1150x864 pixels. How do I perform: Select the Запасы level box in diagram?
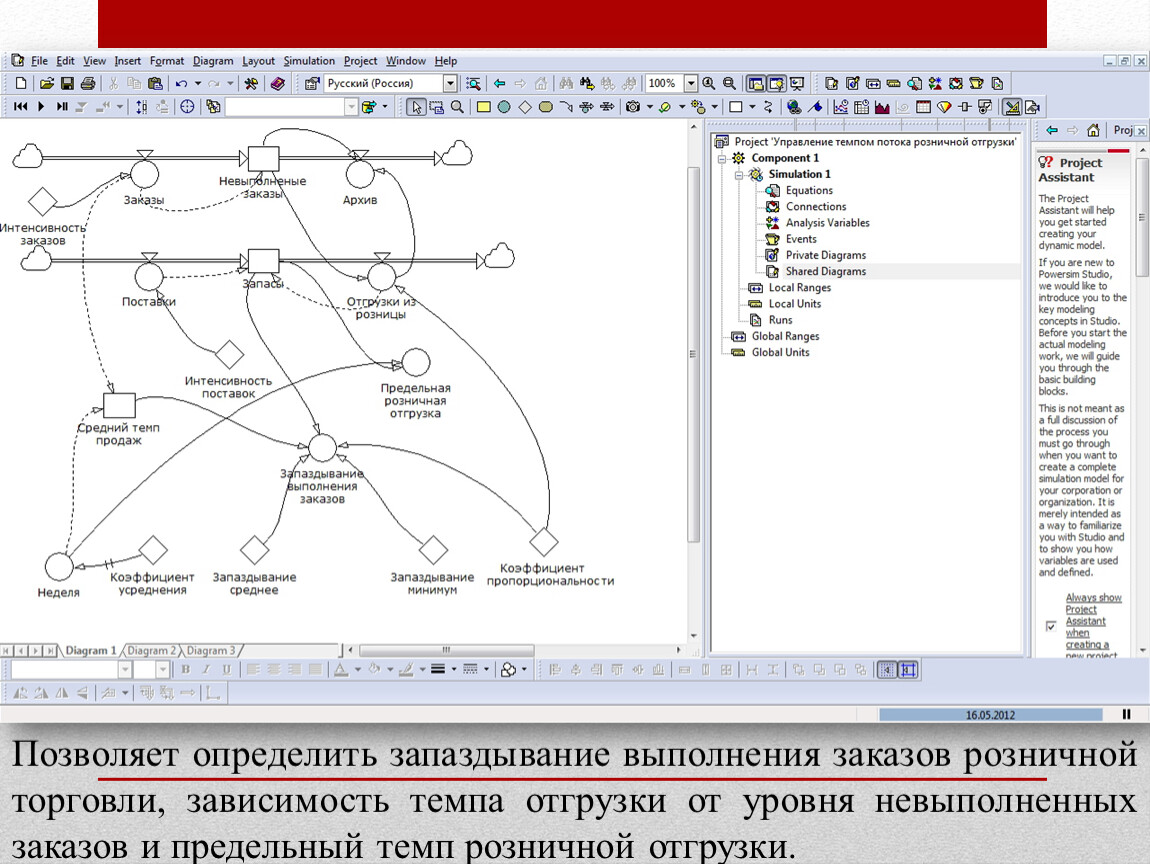click(x=263, y=260)
